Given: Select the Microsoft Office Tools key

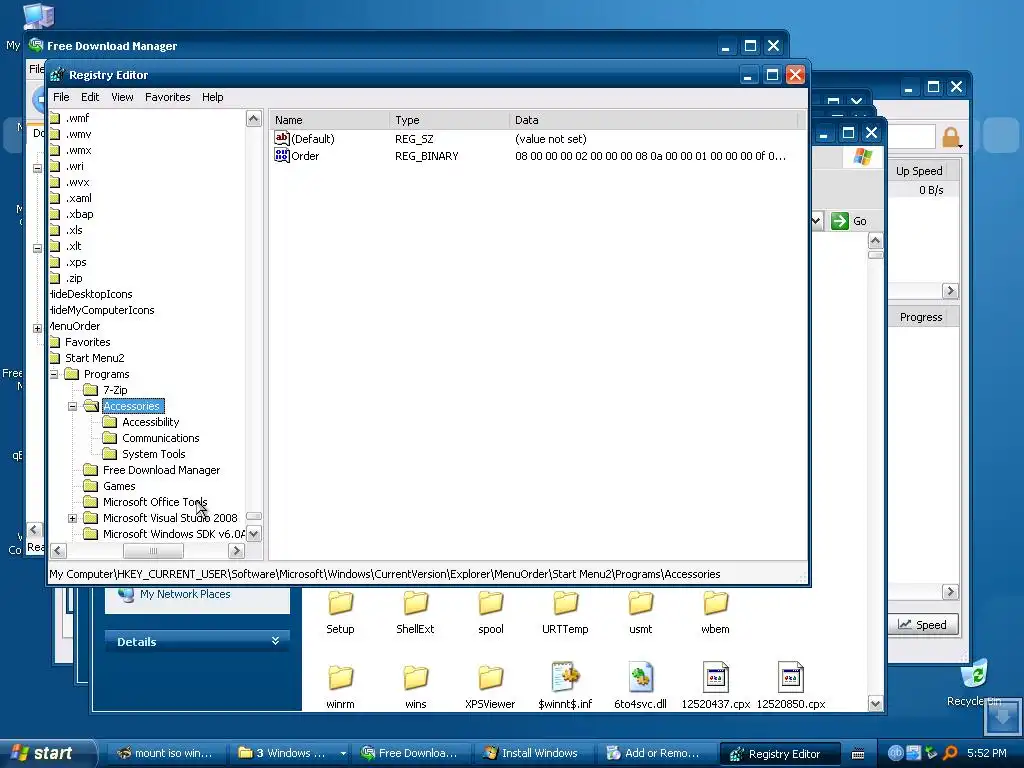Looking at the screenshot, I should pyautogui.click(x=155, y=502).
